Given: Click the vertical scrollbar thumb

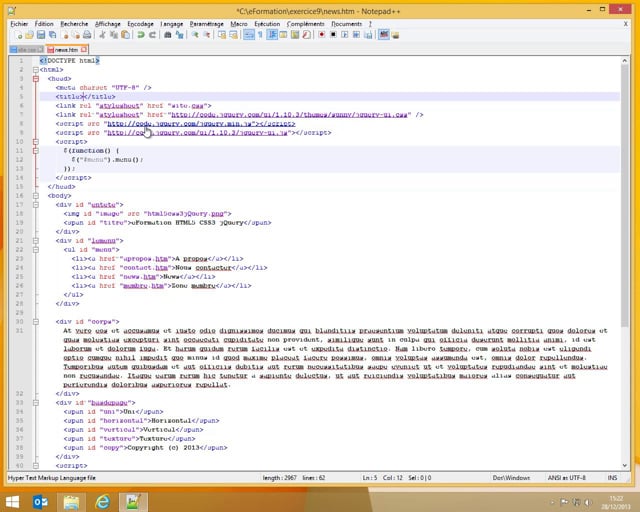Looking at the screenshot, I should [624, 195].
